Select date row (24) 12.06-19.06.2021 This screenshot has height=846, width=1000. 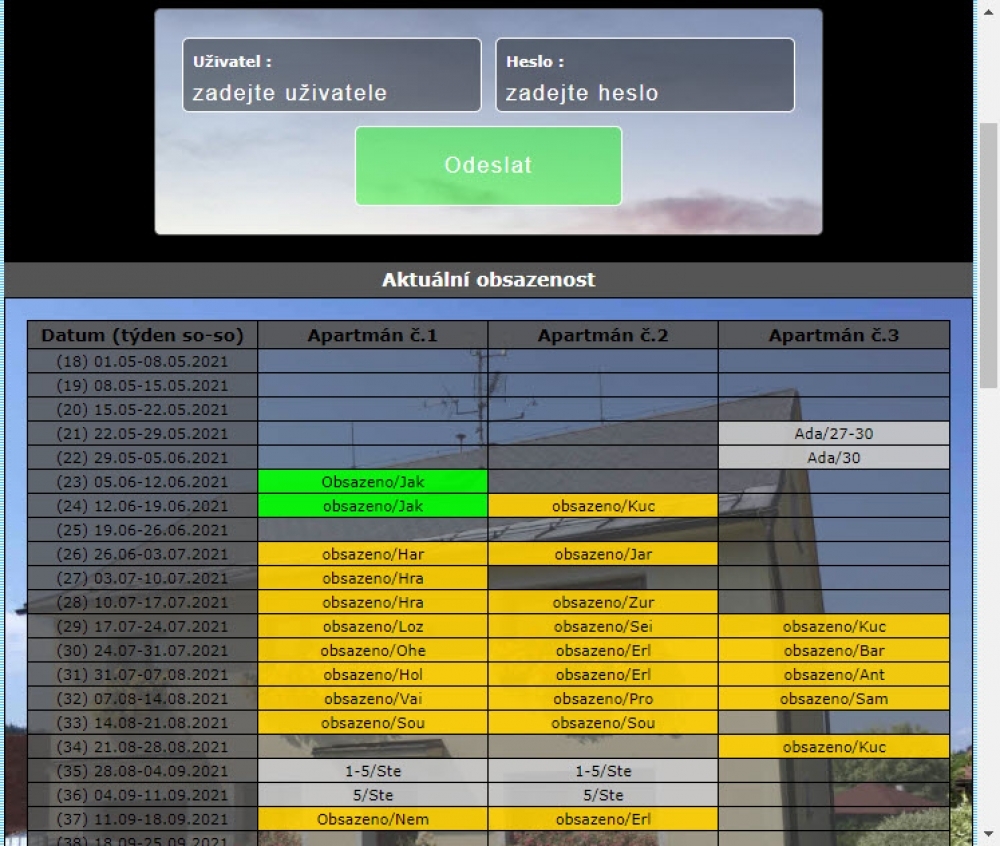point(142,506)
